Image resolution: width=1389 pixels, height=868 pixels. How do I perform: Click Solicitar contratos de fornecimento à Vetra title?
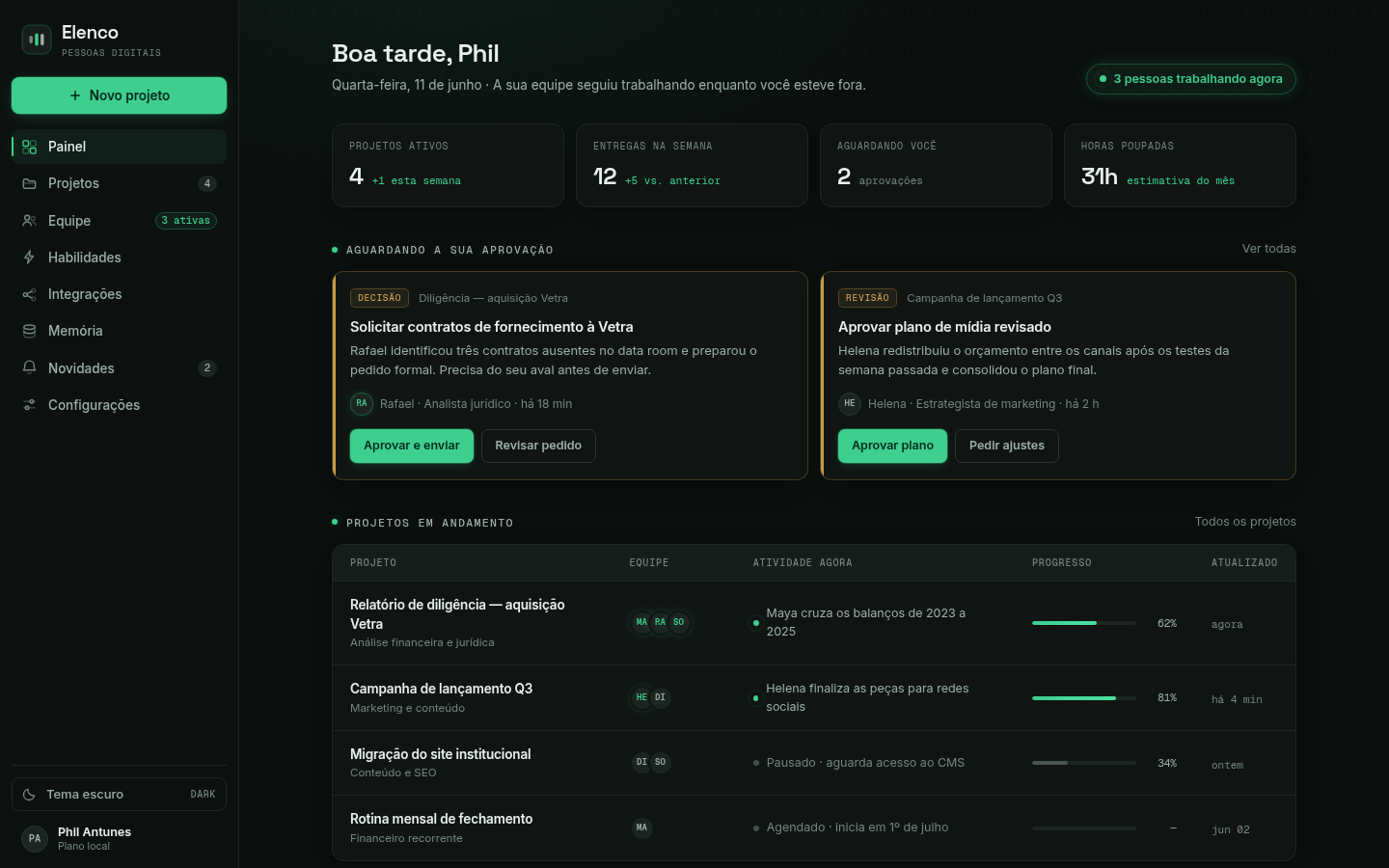coord(492,327)
